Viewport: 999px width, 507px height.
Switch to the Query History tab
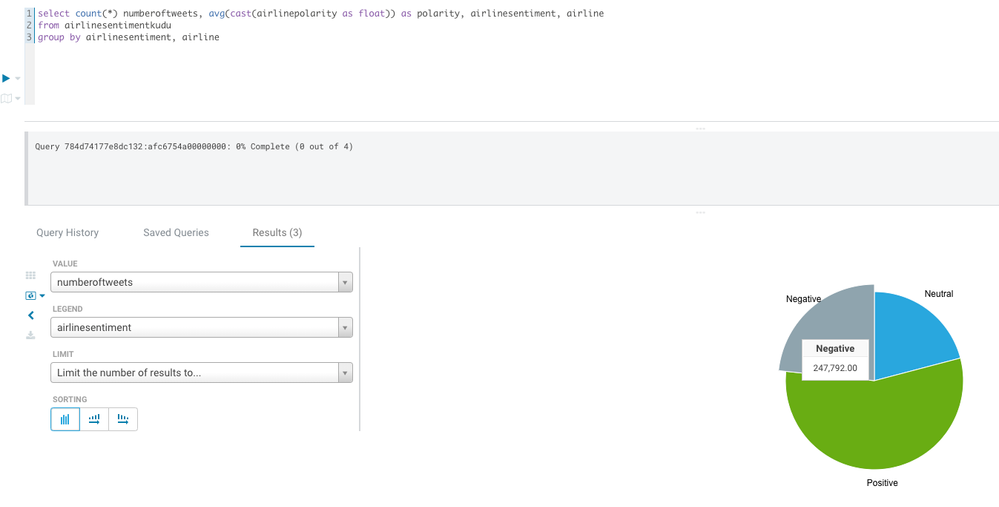[x=67, y=233]
